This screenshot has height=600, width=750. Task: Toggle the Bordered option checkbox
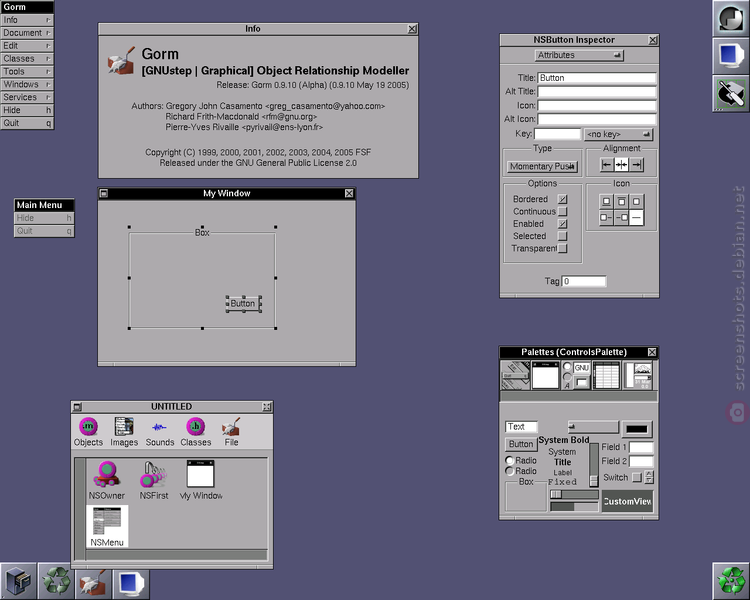click(x=562, y=199)
